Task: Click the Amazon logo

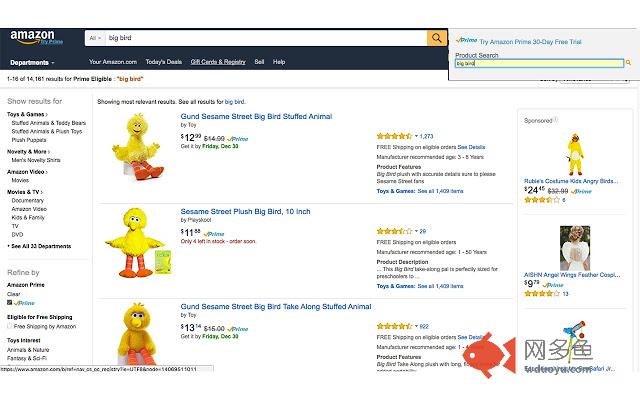Action: coord(36,38)
